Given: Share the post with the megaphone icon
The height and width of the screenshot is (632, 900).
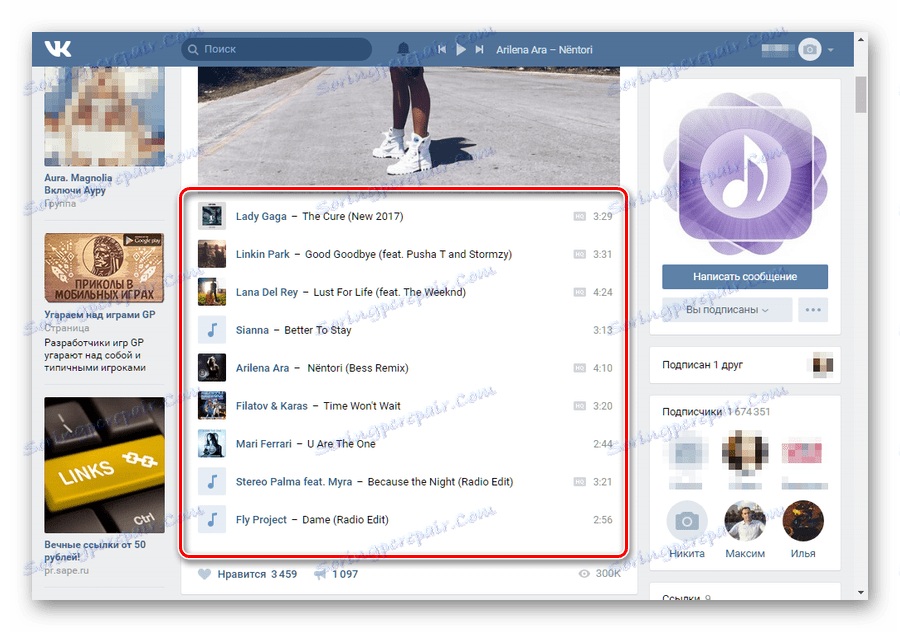Looking at the screenshot, I should (320, 574).
